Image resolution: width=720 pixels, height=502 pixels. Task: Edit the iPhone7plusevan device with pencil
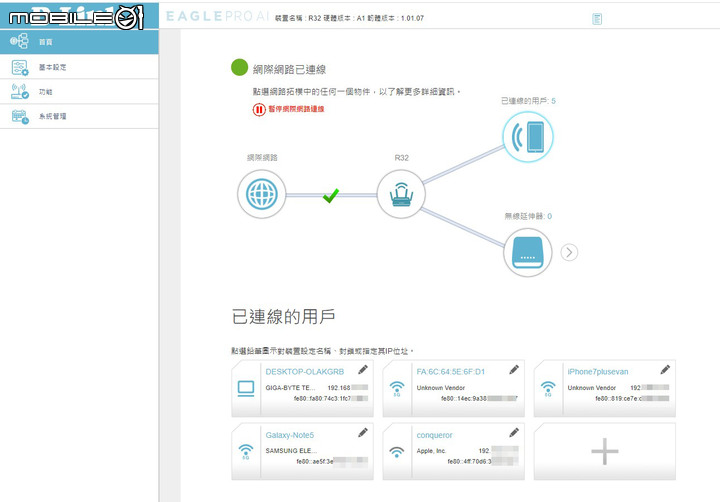(665, 369)
